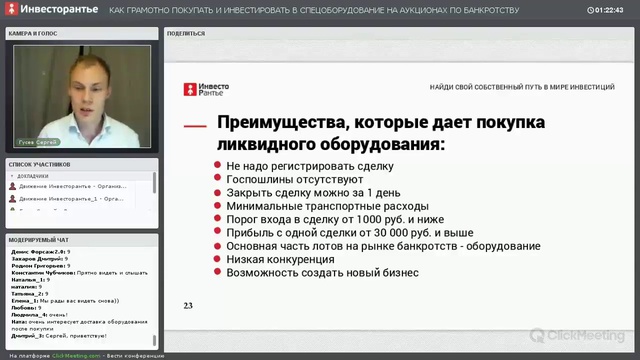Click bullet Основная часть лотов на рынке банкротств
Viewport: 640px width, 360px height.
(383, 246)
